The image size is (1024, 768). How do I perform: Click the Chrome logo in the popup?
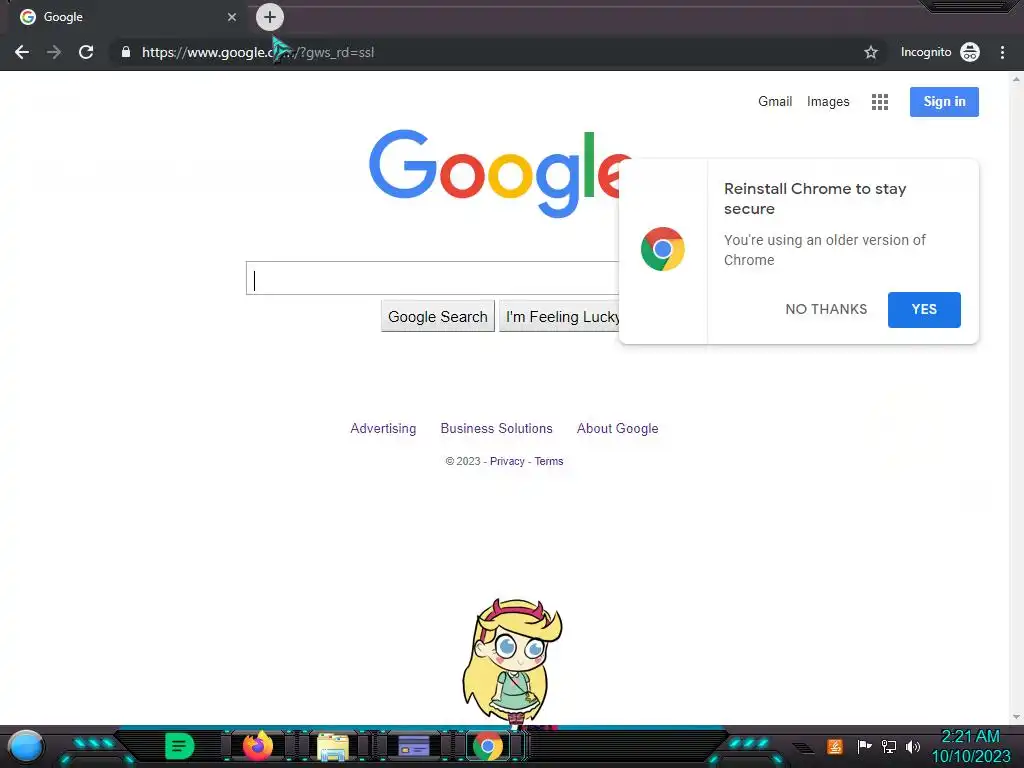click(663, 249)
